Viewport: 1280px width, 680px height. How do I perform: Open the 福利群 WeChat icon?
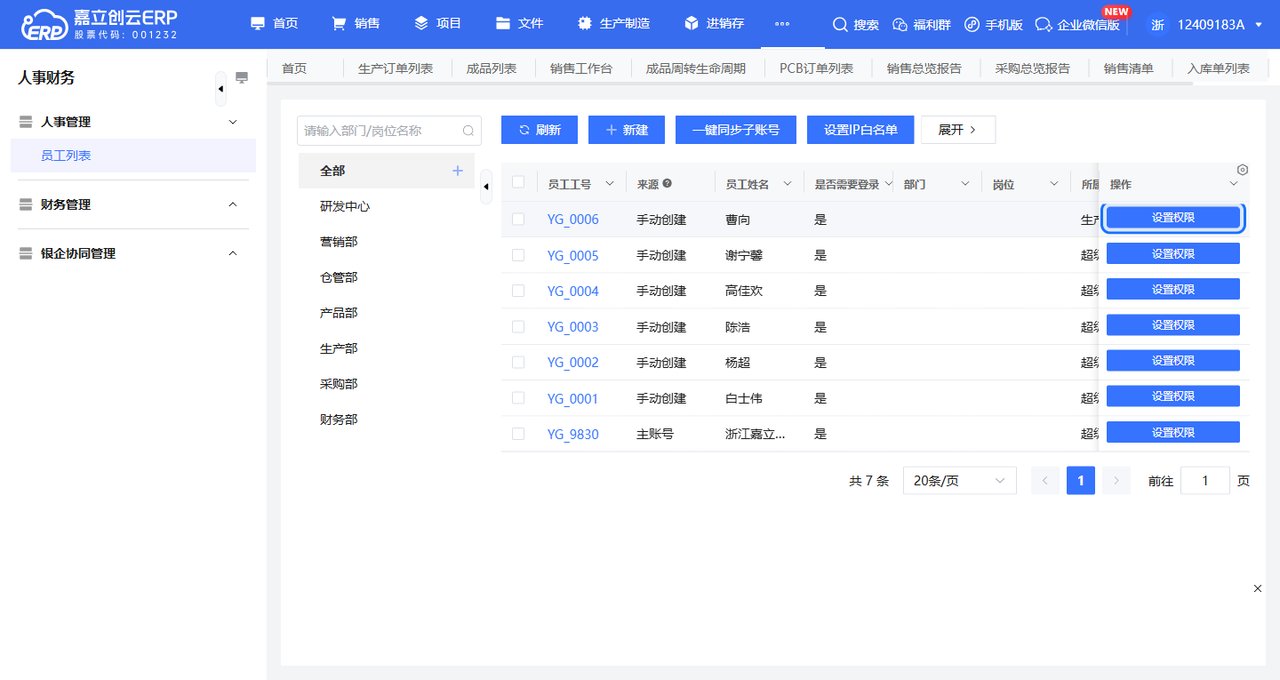(x=900, y=24)
